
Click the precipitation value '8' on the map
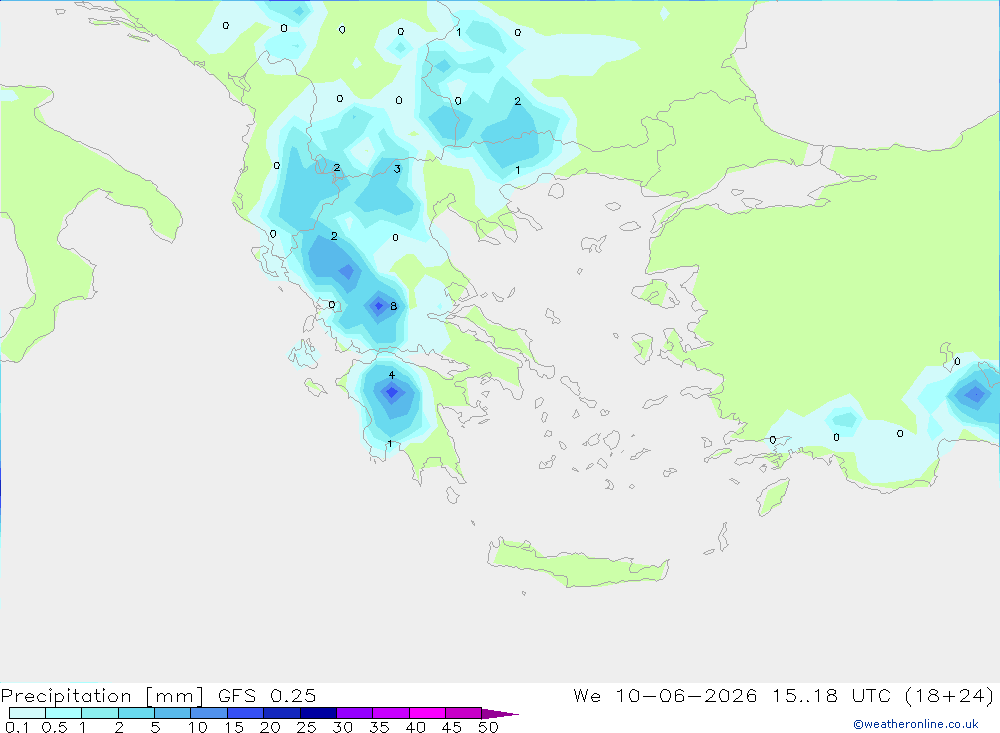(393, 306)
